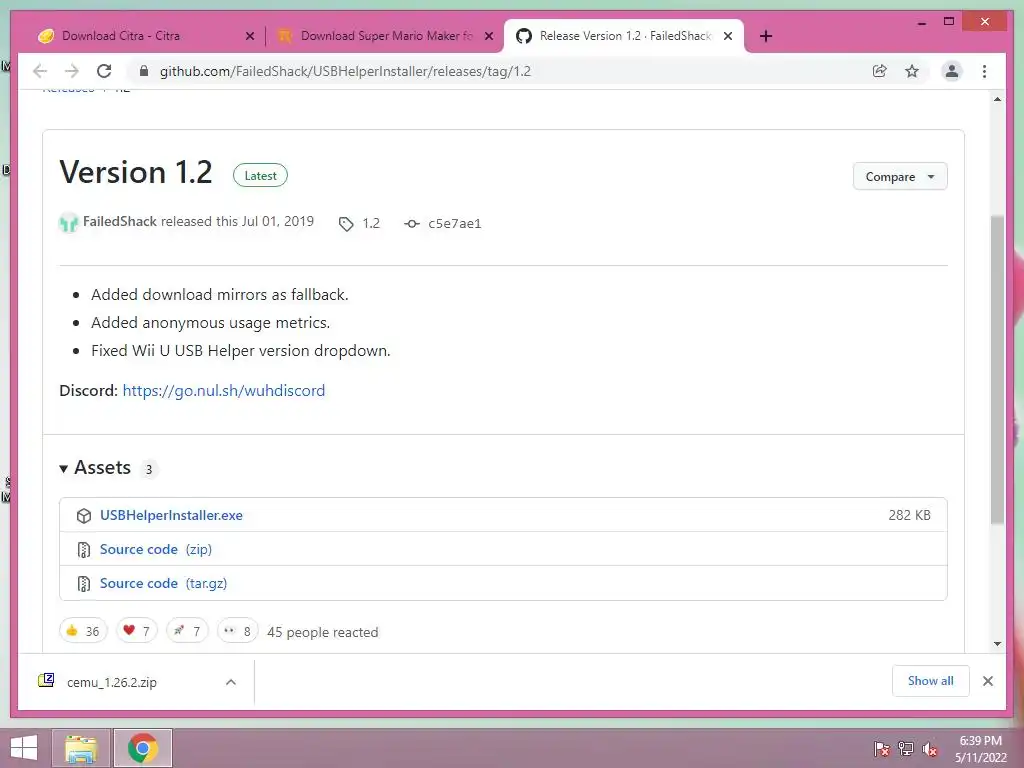Switch to the Download Citra tab
The height and width of the screenshot is (768, 1024).
tap(145, 36)
